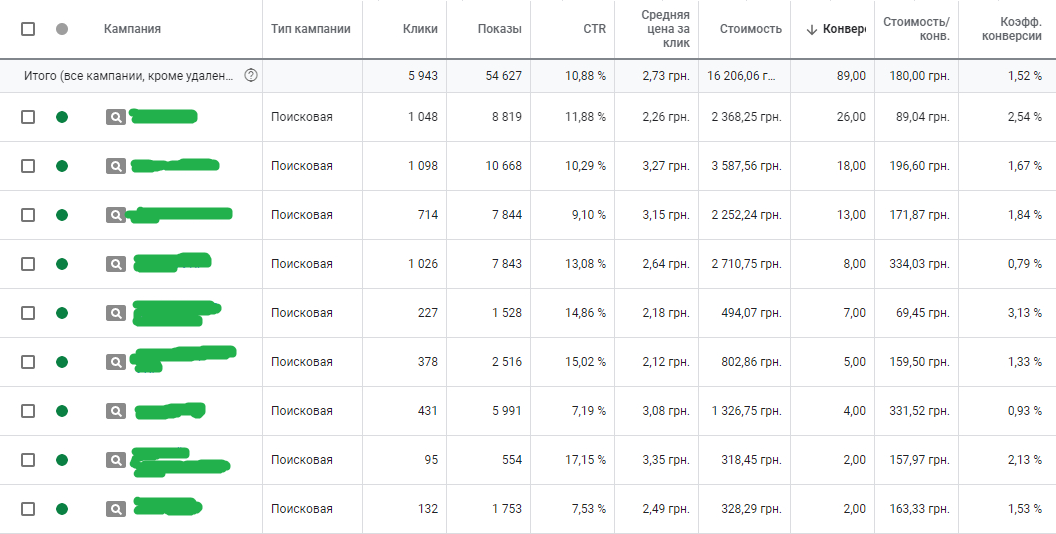Tick the select-all checkbox in the header
The height and width of the screenshot is (534, 1056).
[28, 29]
